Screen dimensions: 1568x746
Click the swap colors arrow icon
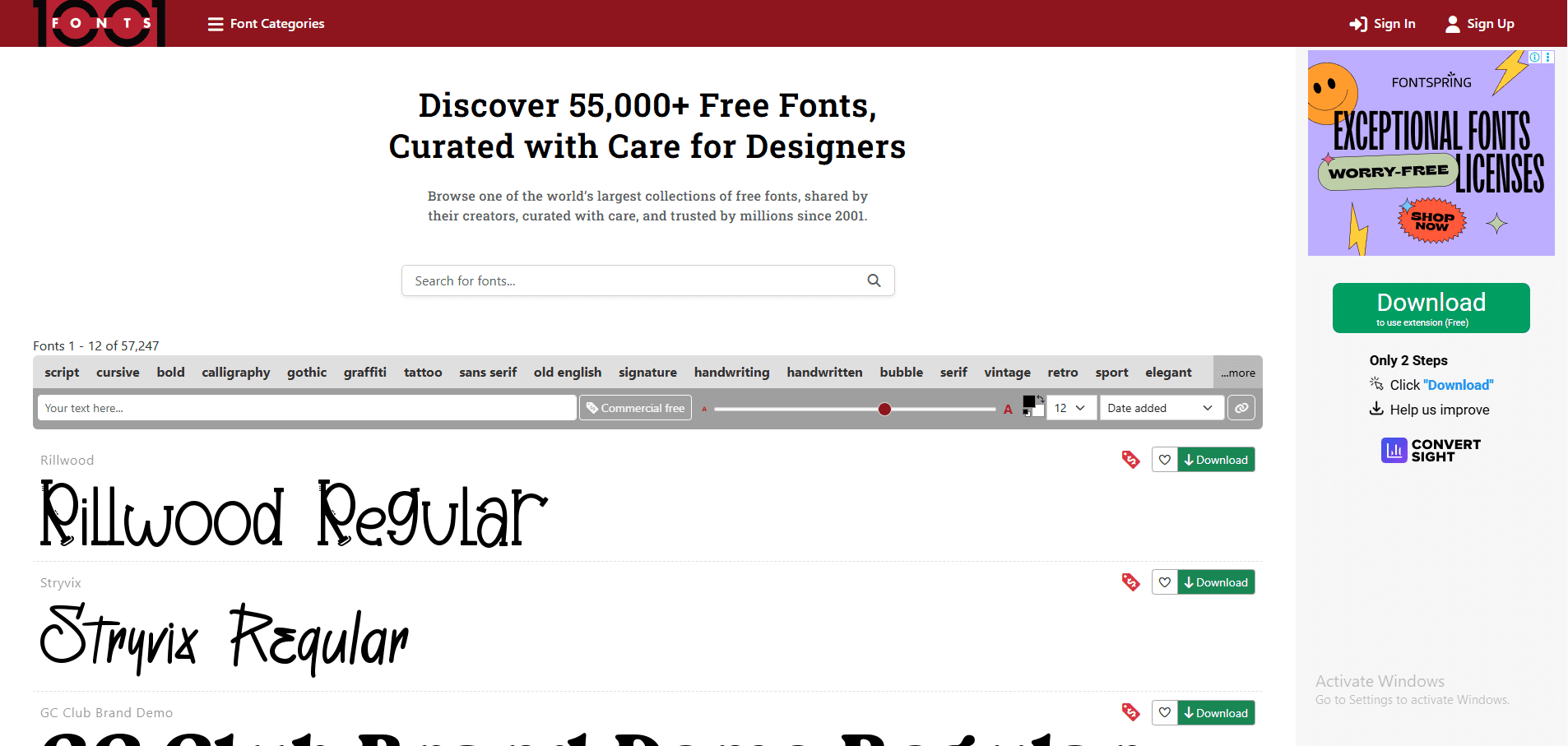[x=1041, y=399]
